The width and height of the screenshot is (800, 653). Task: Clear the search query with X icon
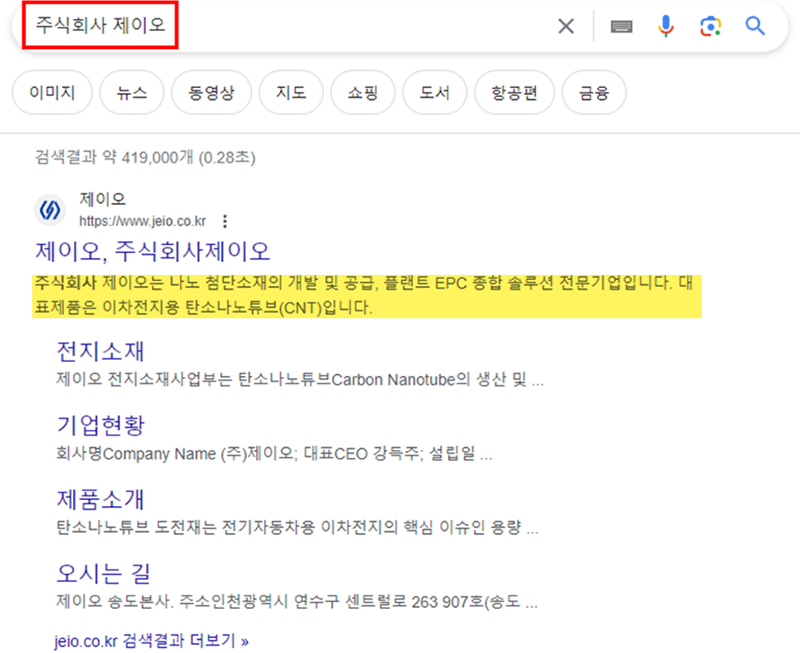click(566, 26)
